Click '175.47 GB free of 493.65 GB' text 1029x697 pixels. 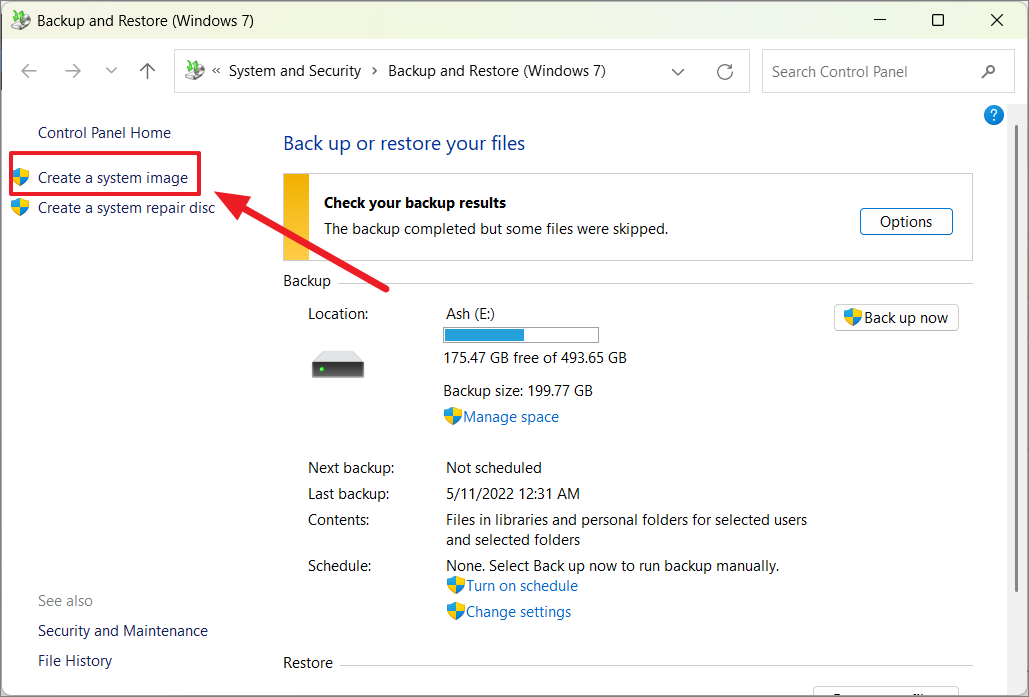(535, 358)
